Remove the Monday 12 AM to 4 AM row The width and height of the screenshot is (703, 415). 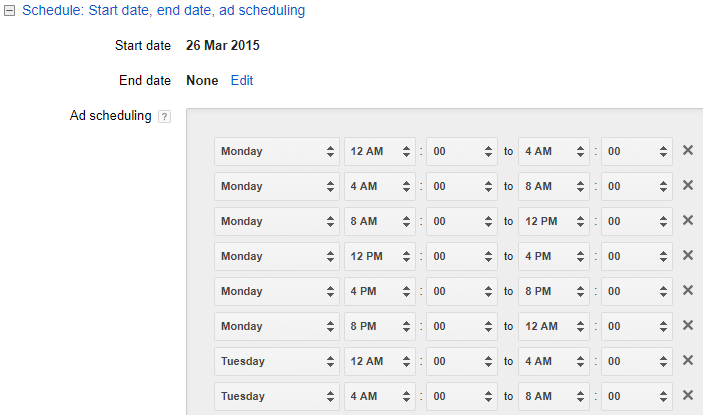[687, 150]
